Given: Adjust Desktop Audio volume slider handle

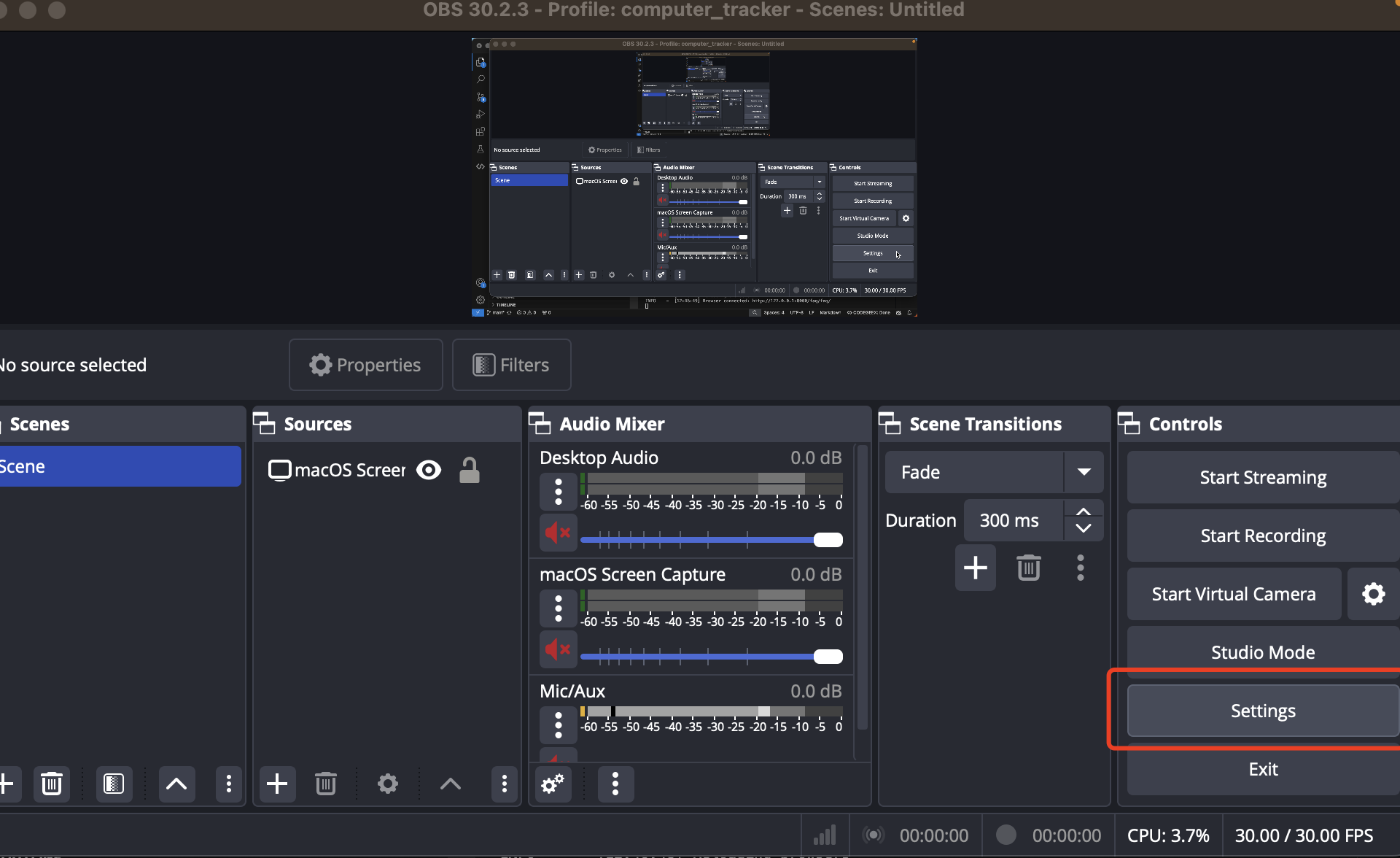Looking at the screenshot, I should tap(828, 540).
